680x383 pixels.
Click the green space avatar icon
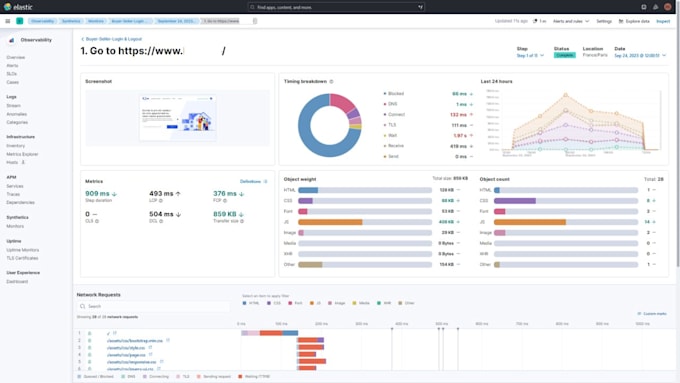point(20,21)
